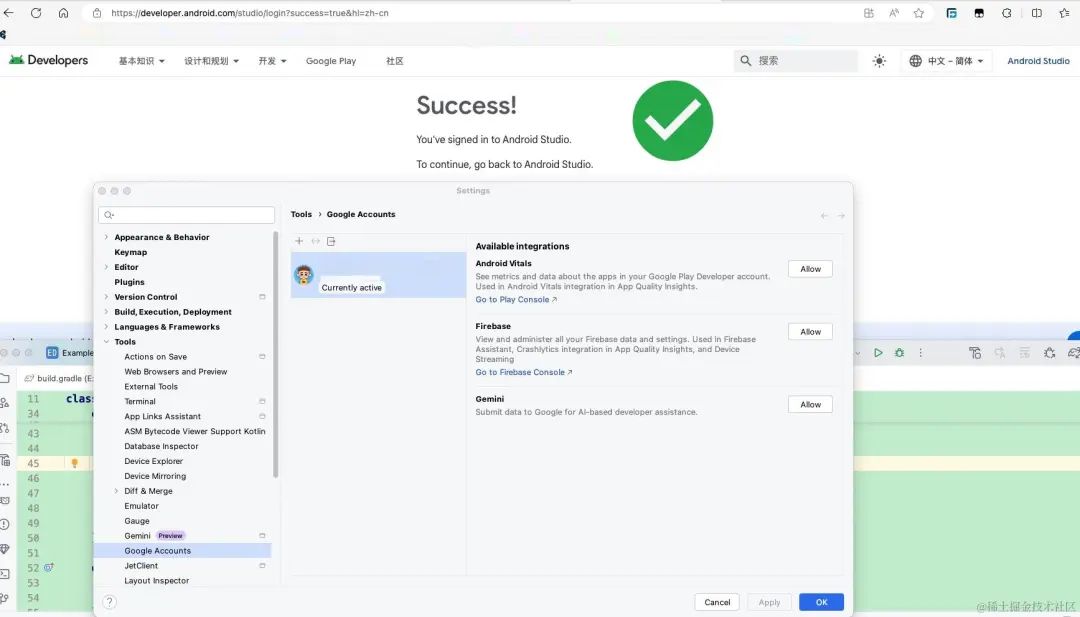Image resolution: width=1080 pixels, height=617 pixels.
Task: Open the 设计和规划 dropdown menu
Action: pyautogui.click(x=211, y=61)
